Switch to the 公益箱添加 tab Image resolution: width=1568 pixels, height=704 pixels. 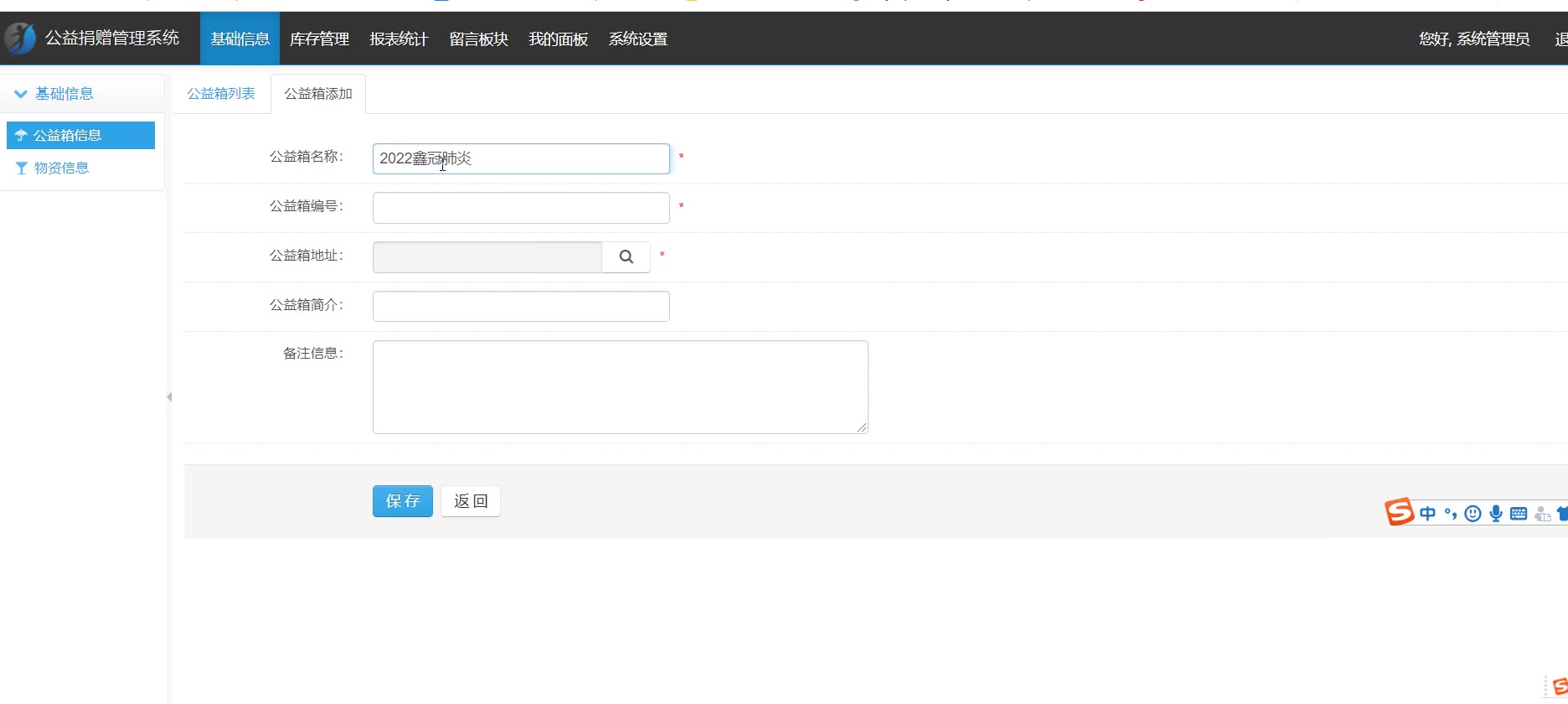tap(318, 94)
